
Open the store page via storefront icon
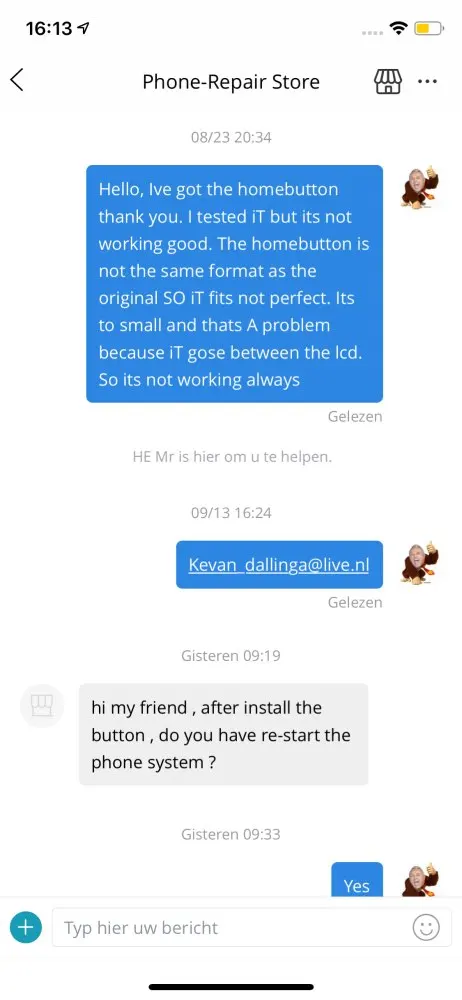387,82
